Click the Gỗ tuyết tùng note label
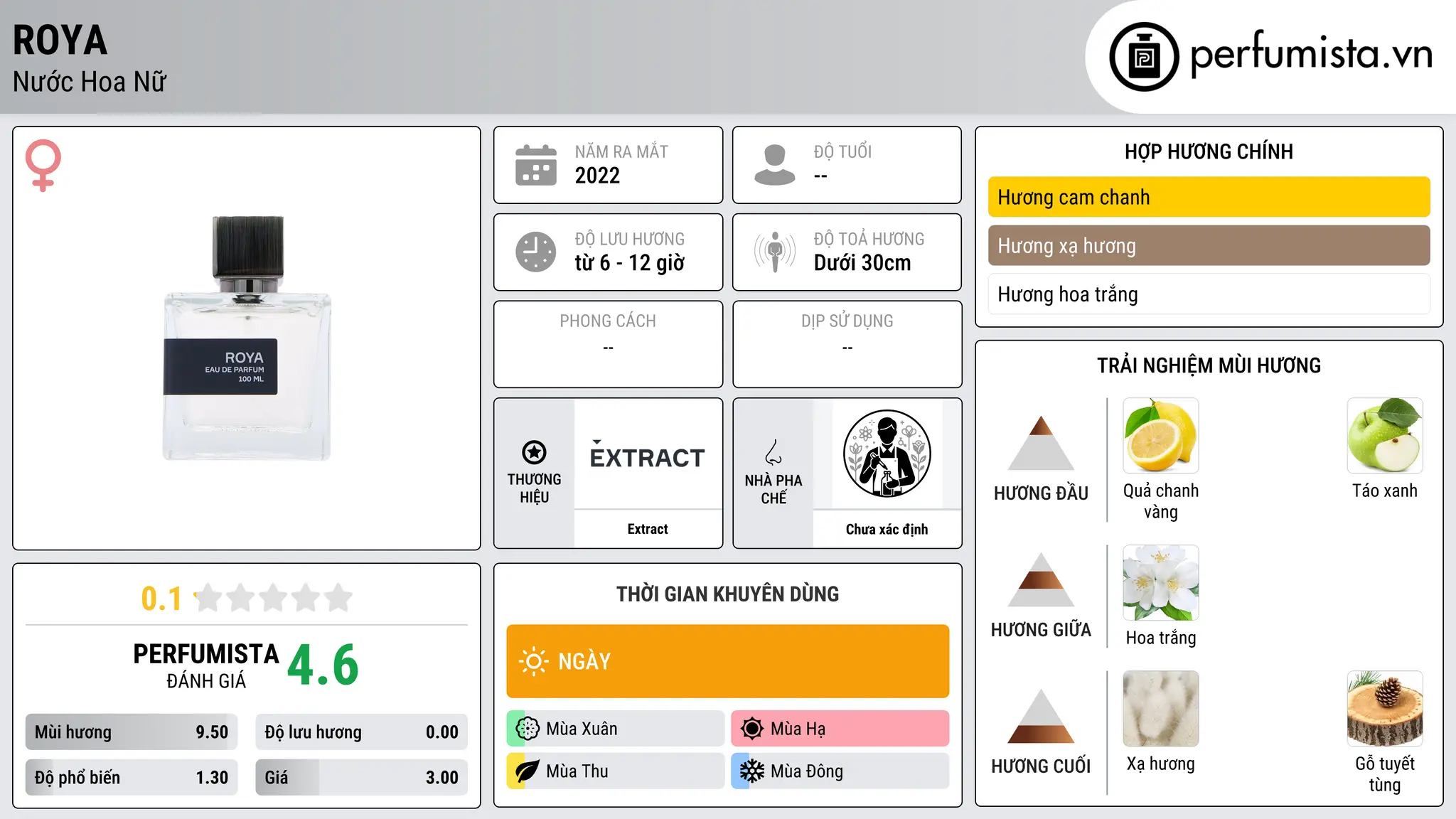Screen dimensions: 1456x819 click(1385, 774)
